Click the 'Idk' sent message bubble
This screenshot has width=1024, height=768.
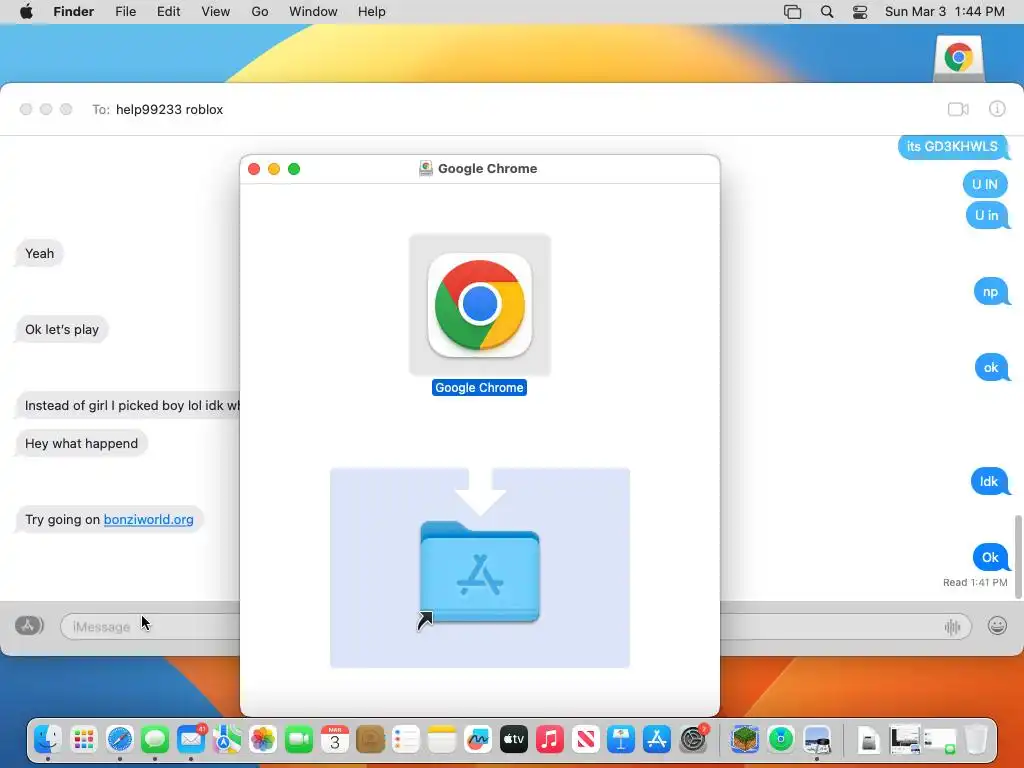coord(989,481)
